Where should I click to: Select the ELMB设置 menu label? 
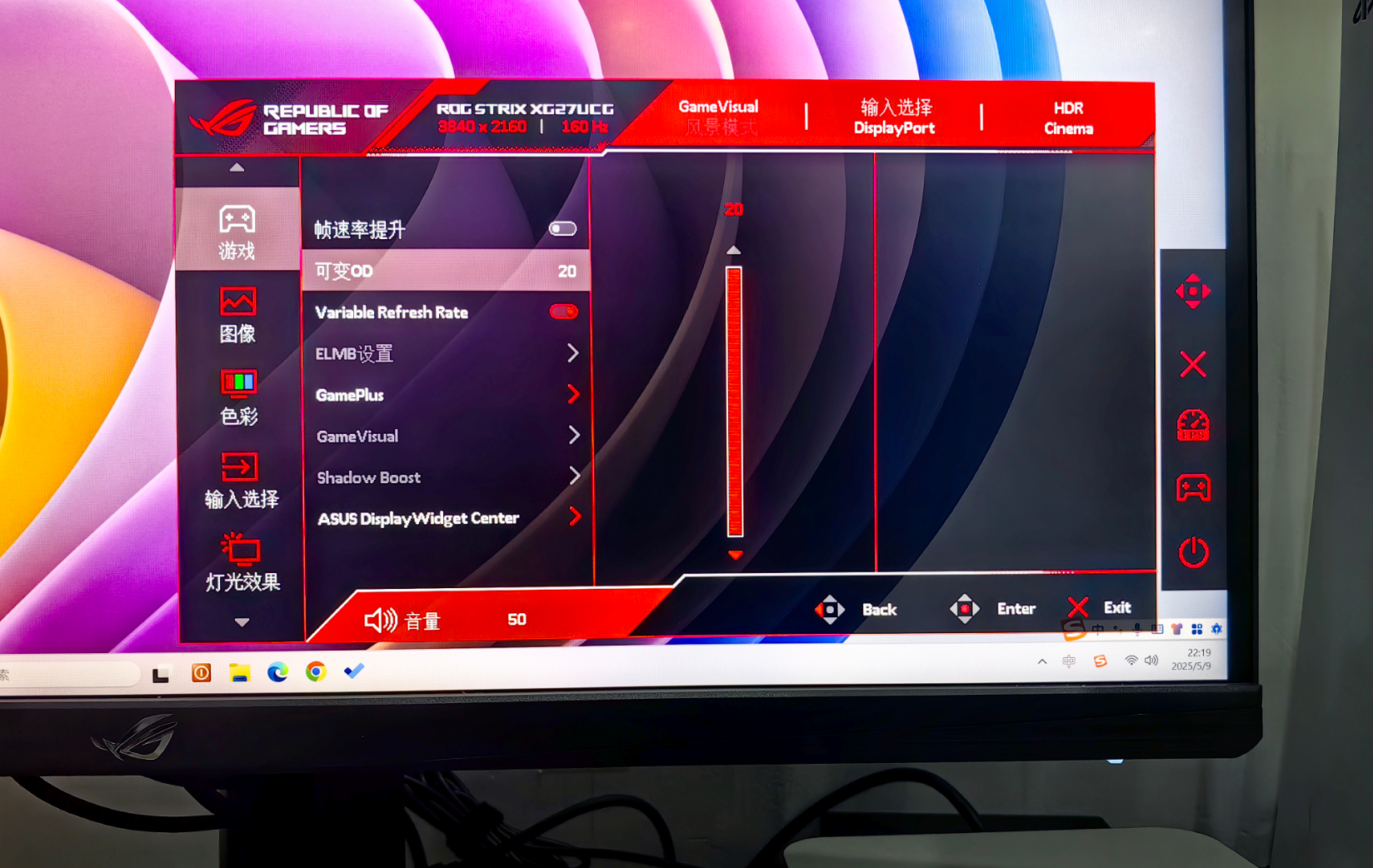(x=354, y=353)
